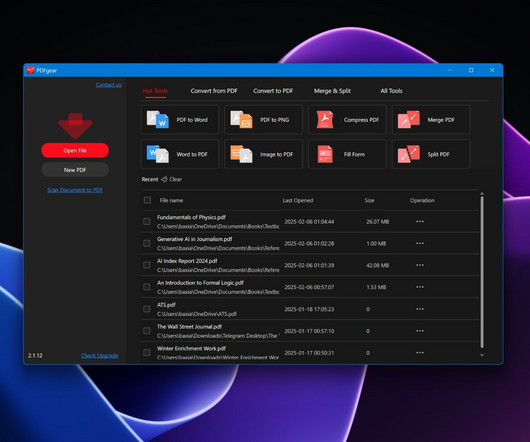Open more options for Generative AI in Journalism.pdf
Screen dimensions: 530x442
pos(420,243)
